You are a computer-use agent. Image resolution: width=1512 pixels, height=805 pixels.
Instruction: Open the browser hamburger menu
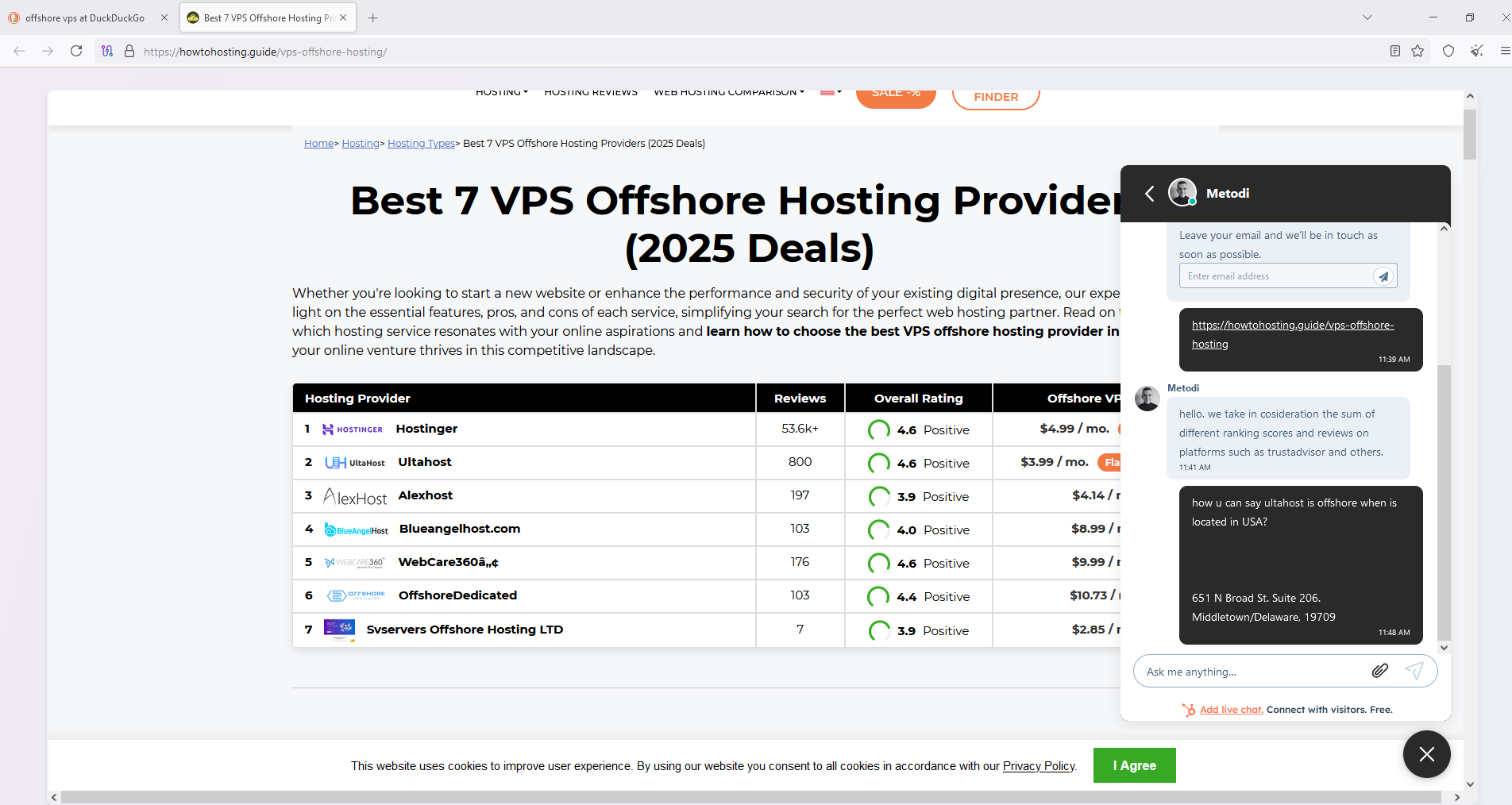(1504, 51)
